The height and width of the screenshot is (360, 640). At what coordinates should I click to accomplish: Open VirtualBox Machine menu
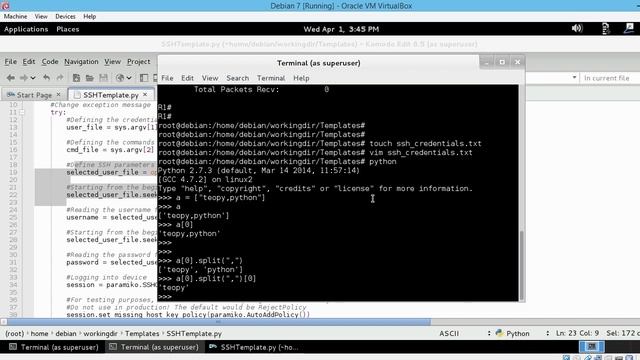[16, 16]
